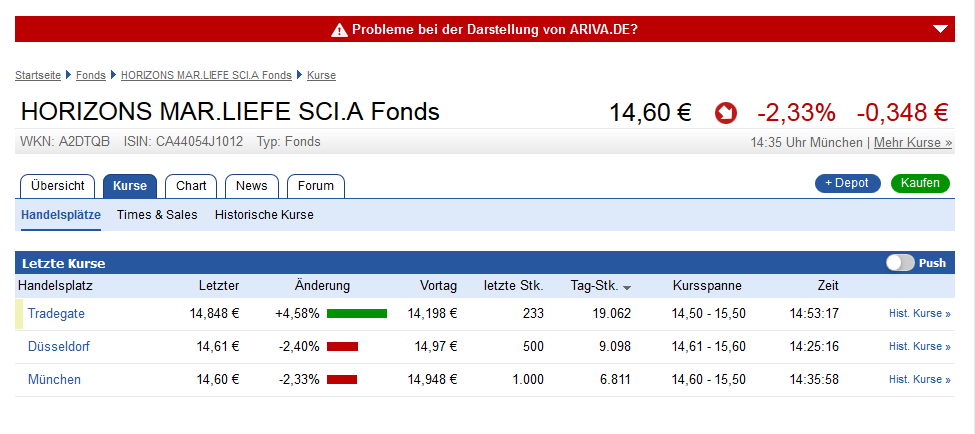Click the Fonds breadcrumb link
Image resolution: width=975 pixels, height=434 pixels.
coord(91,75)
